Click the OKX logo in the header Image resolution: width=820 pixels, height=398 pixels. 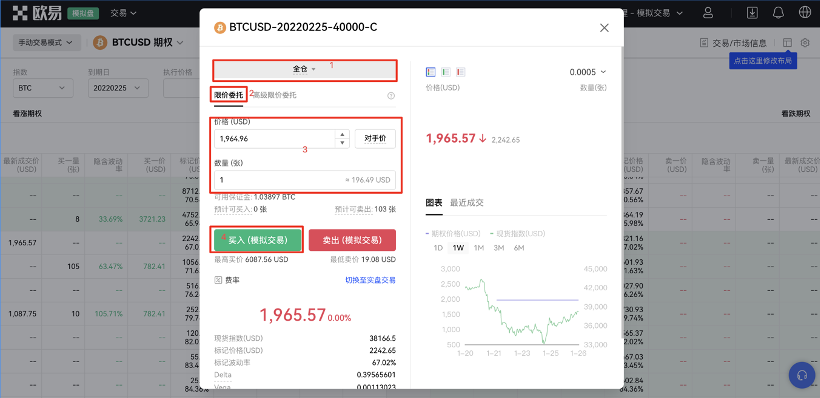tap(38, 13)
